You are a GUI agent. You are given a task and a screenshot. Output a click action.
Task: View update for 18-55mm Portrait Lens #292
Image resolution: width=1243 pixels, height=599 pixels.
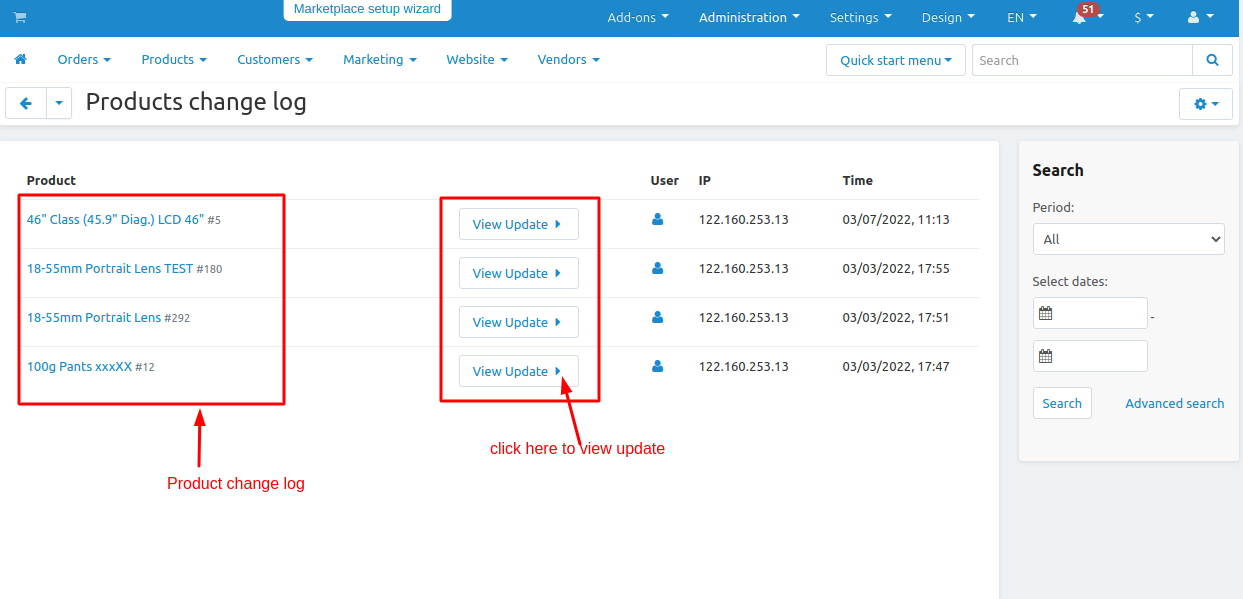tap(518, 322)
